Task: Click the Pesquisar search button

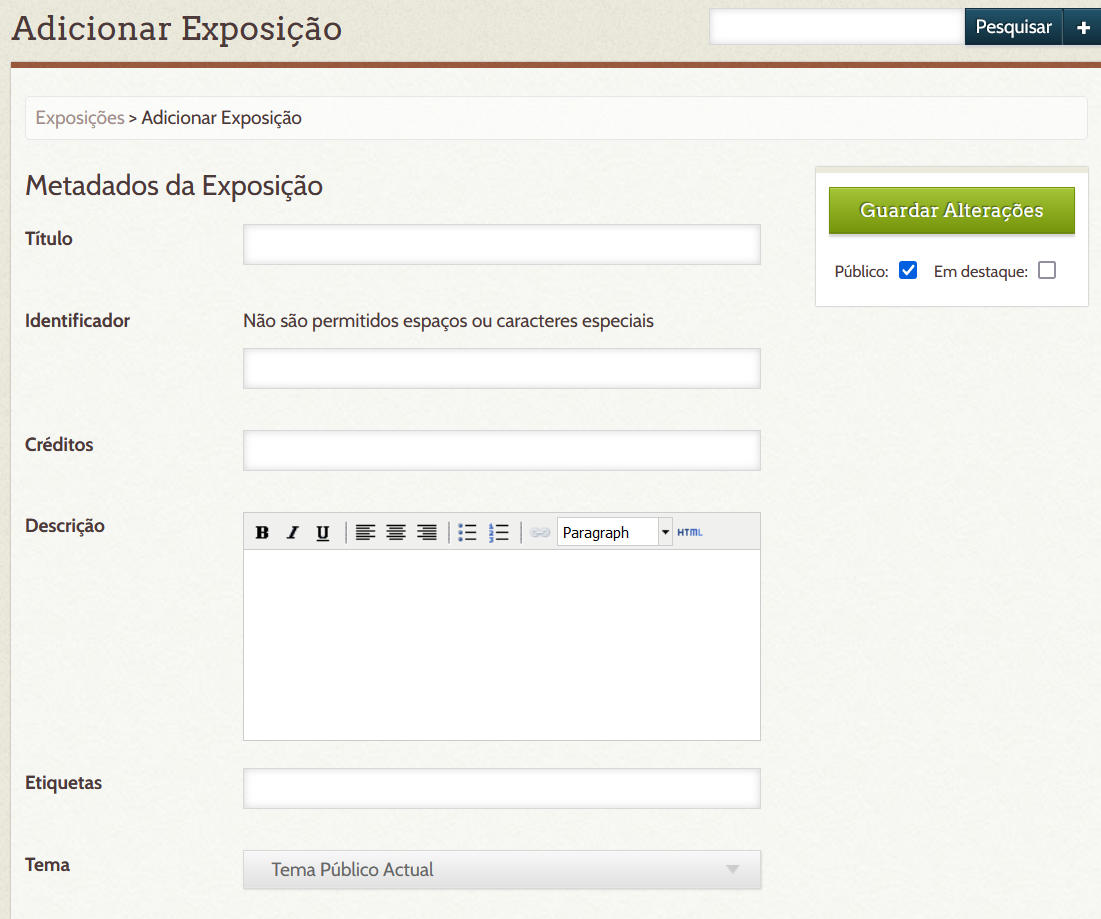Action: [x=1013, y=27]
